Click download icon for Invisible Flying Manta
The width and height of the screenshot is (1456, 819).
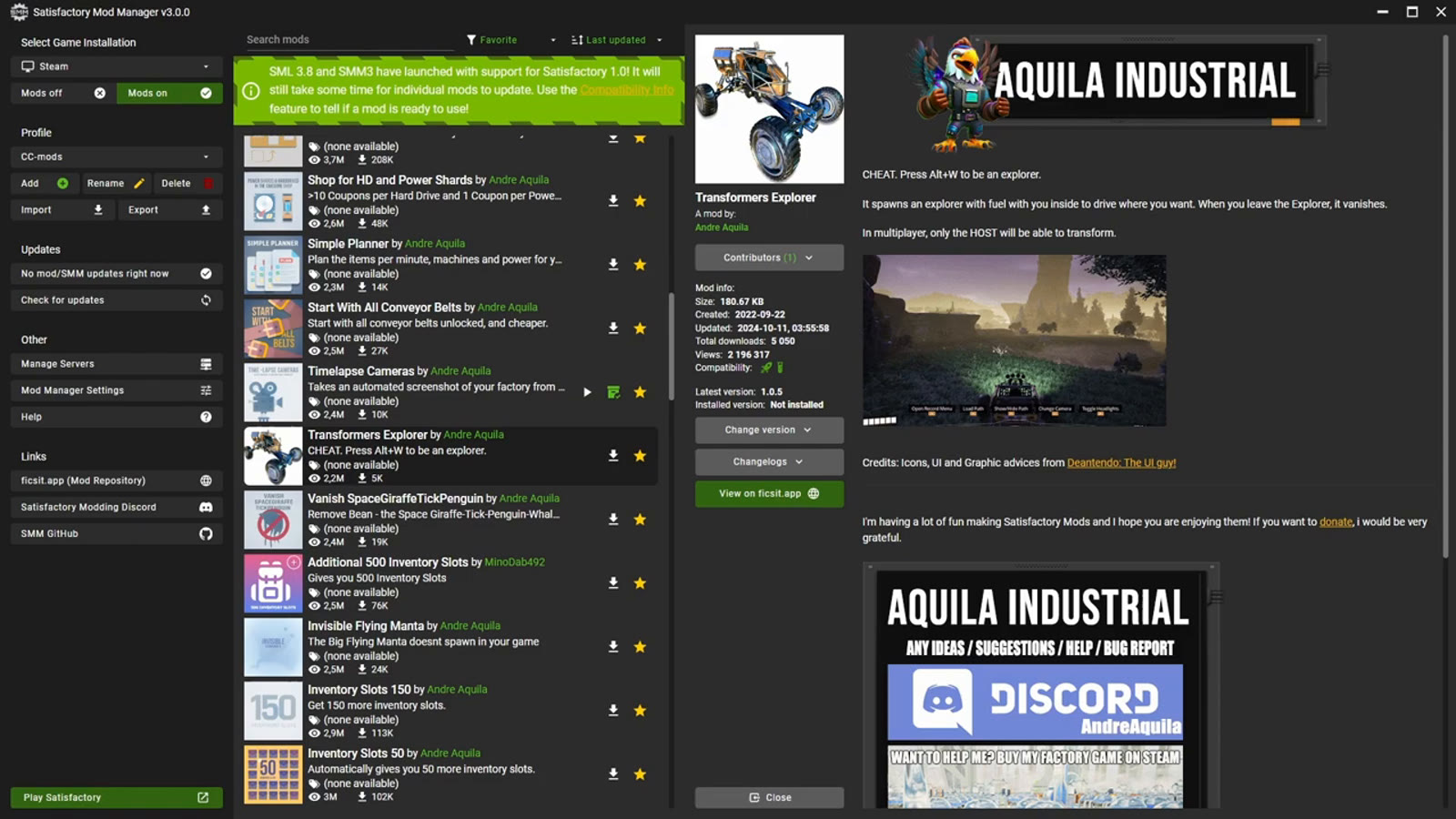[x=613, y=647]
